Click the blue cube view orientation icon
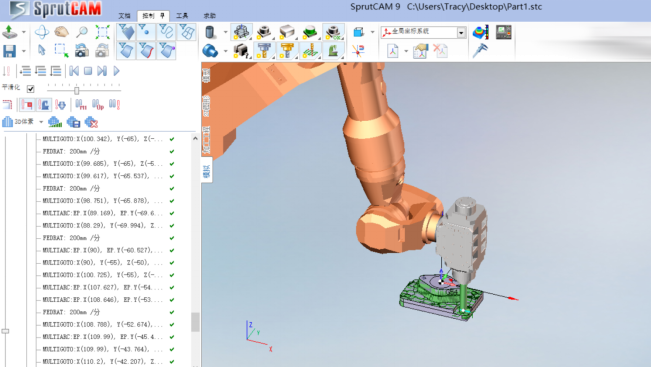The height and width of the screenshot is (367, 652). 358,32
